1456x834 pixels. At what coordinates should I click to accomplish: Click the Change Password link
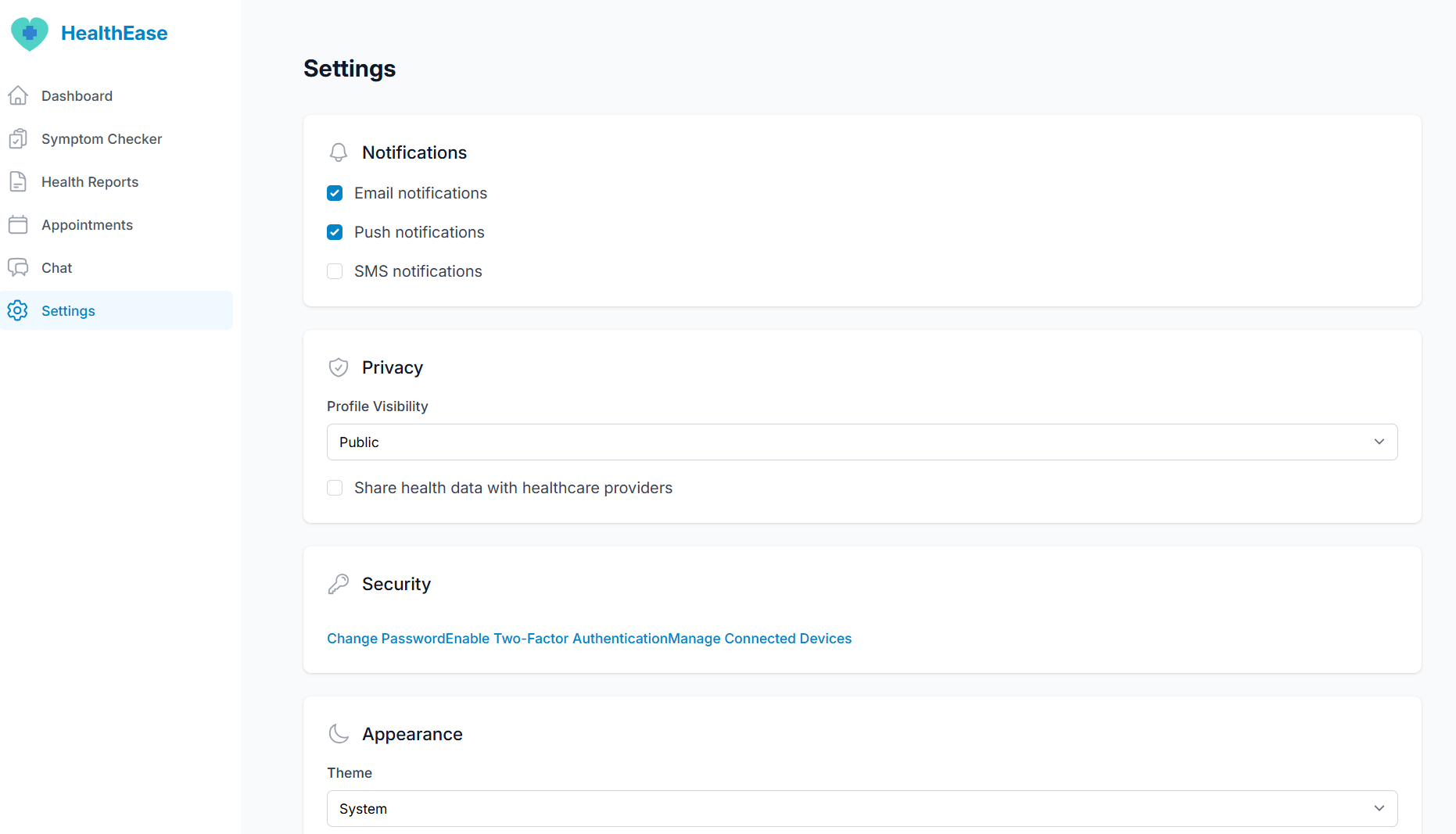click(386, 639)
